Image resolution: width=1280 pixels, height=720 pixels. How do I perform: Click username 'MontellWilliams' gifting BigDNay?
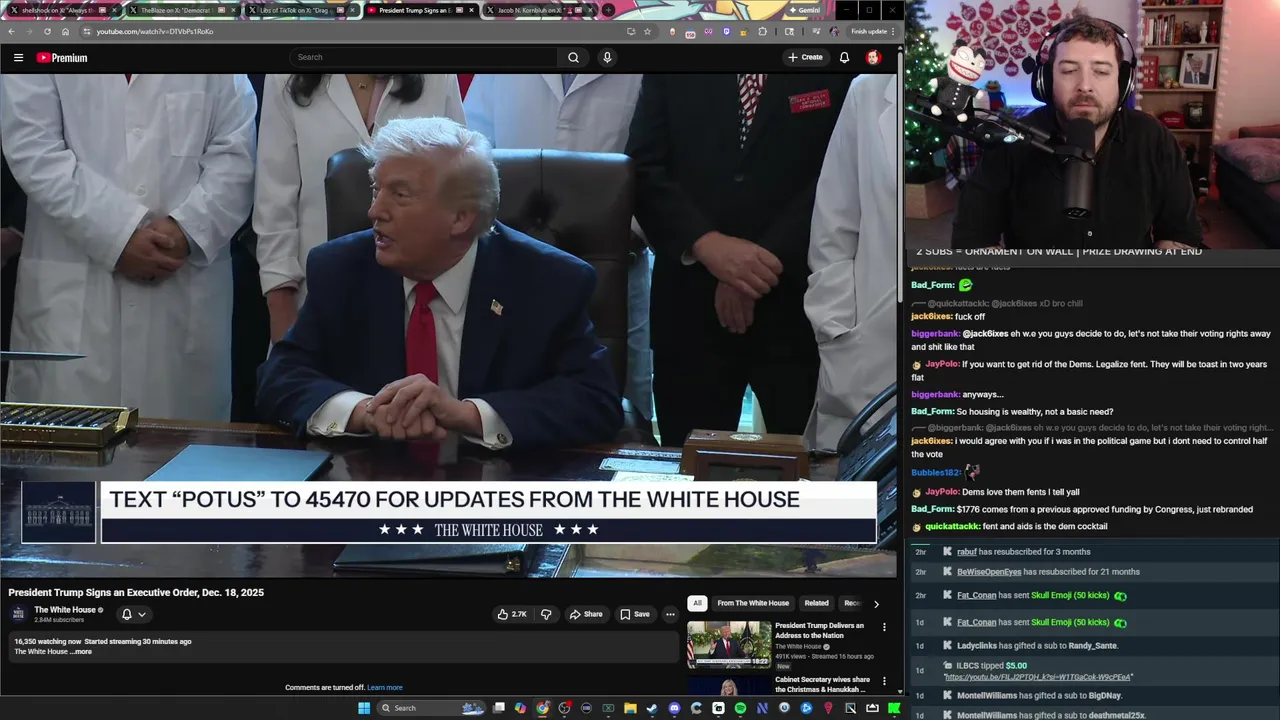pyautogui.click(x=987, y=696)
